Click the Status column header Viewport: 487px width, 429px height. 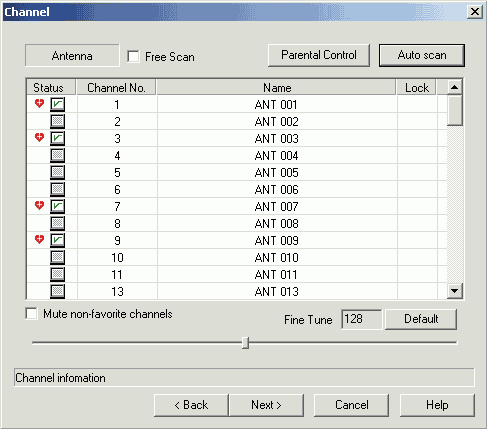(x=51, y=87)
